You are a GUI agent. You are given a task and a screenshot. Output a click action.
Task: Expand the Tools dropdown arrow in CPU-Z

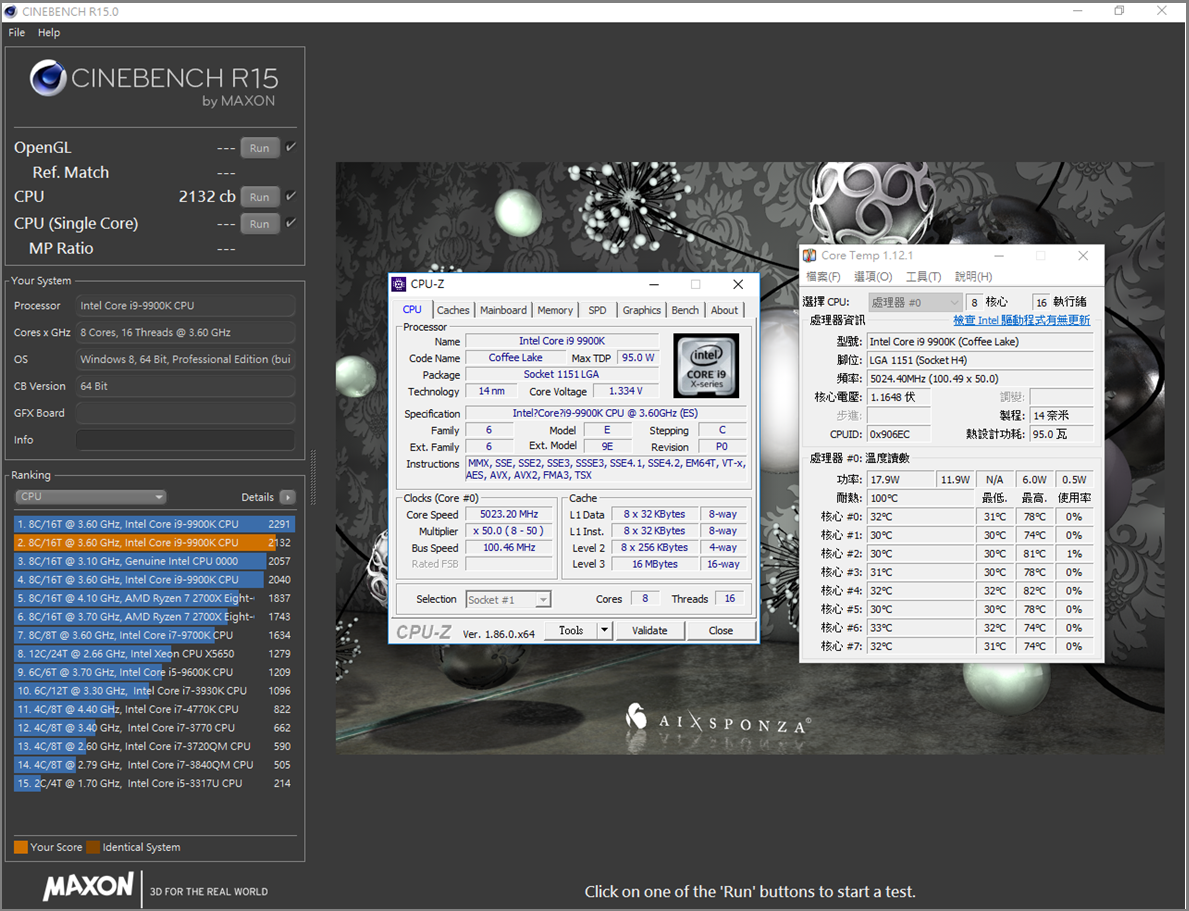click(604, 630)
